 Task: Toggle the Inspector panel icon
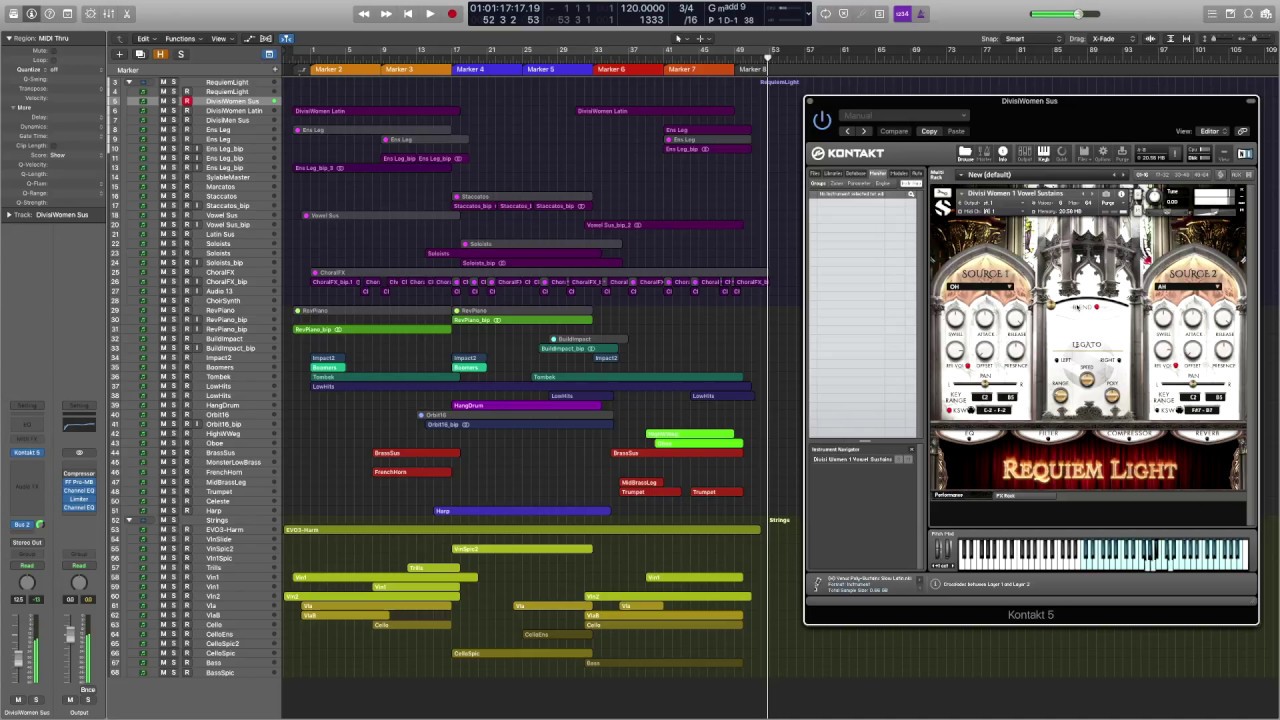31,14
